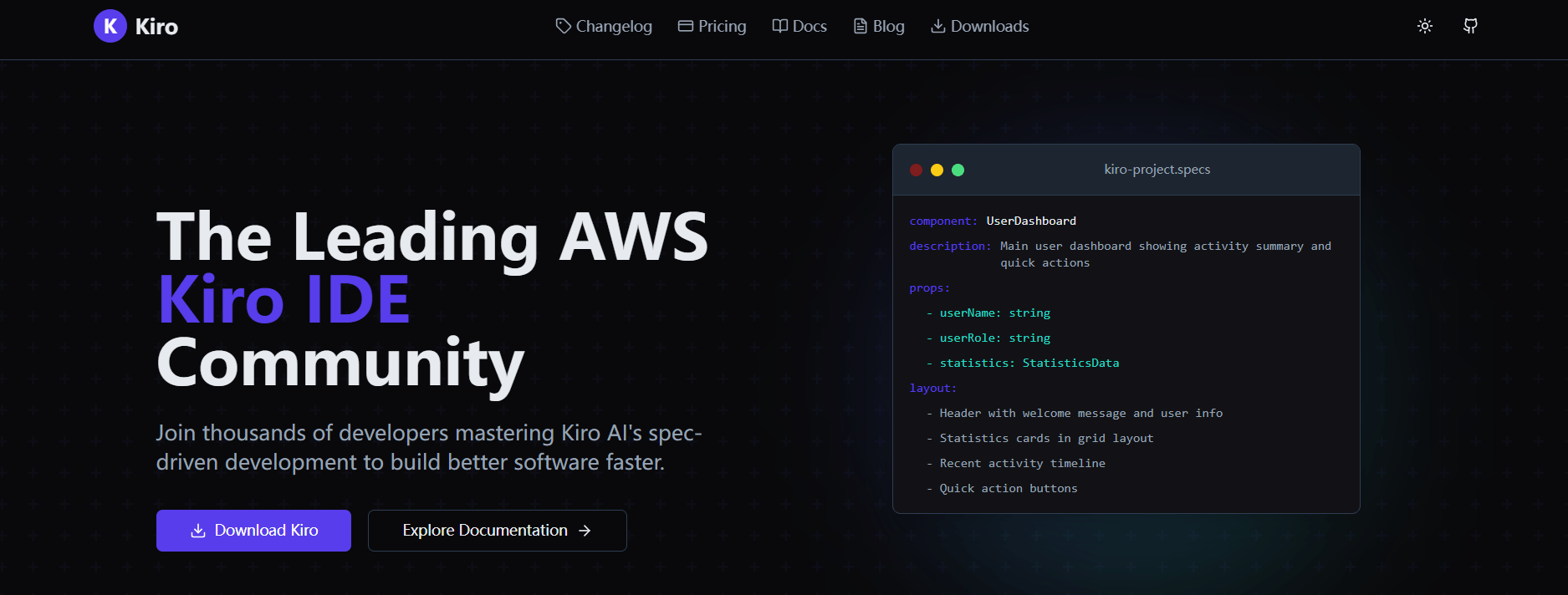This screenshot has width=1568, height=595.
Task: Click the card icon beside Pricing
Action: [x=685, y=26]
